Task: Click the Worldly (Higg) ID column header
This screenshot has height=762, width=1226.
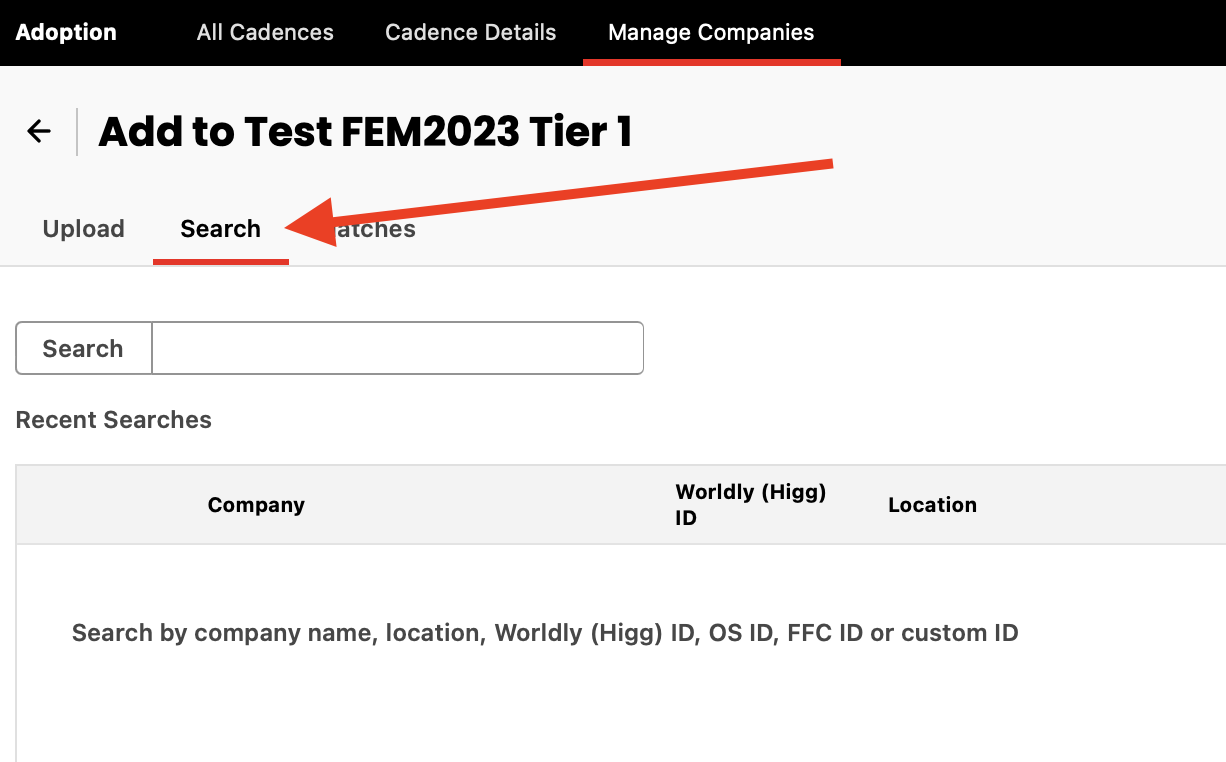Action: pos(751,505)
